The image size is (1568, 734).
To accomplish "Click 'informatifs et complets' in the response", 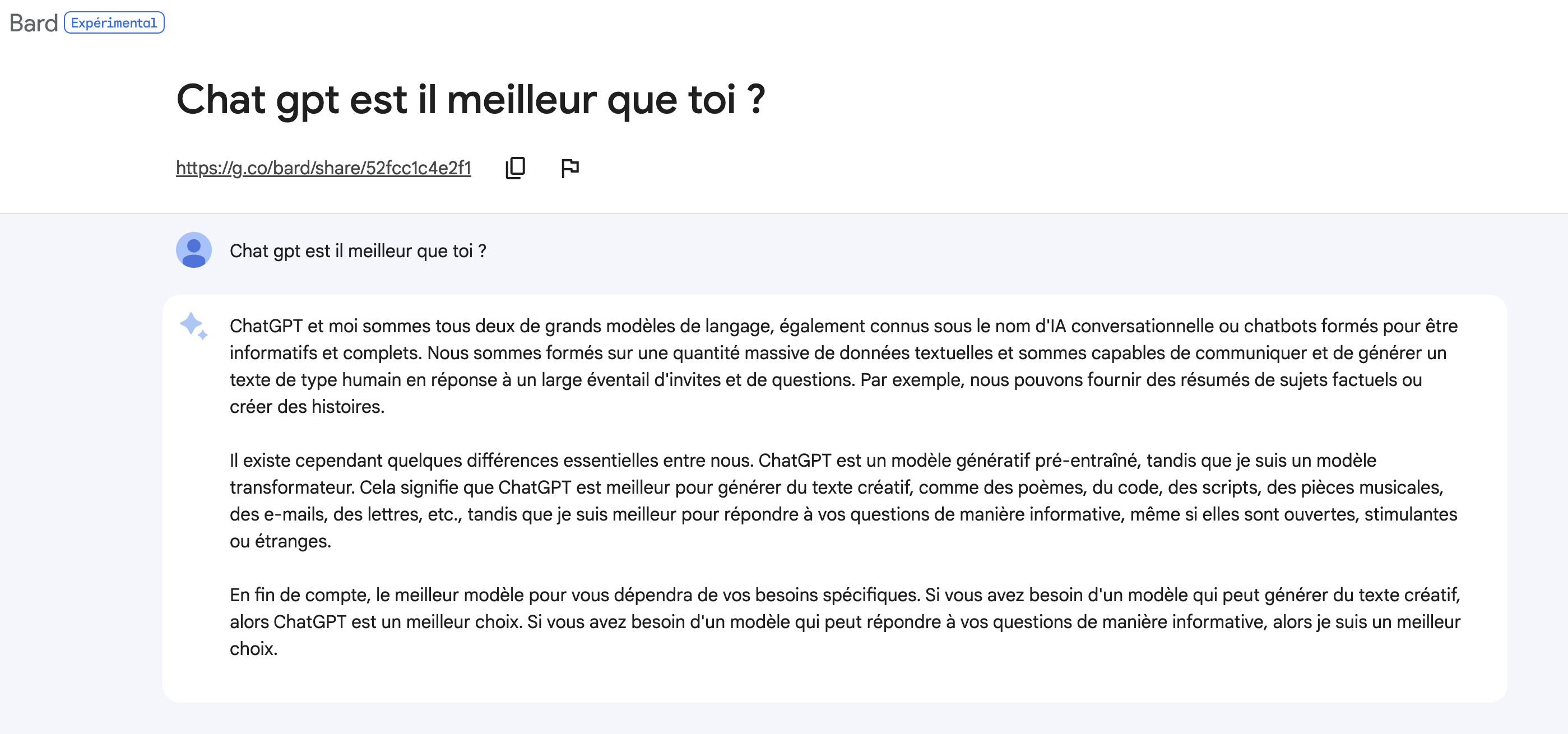I will point(325,353).
